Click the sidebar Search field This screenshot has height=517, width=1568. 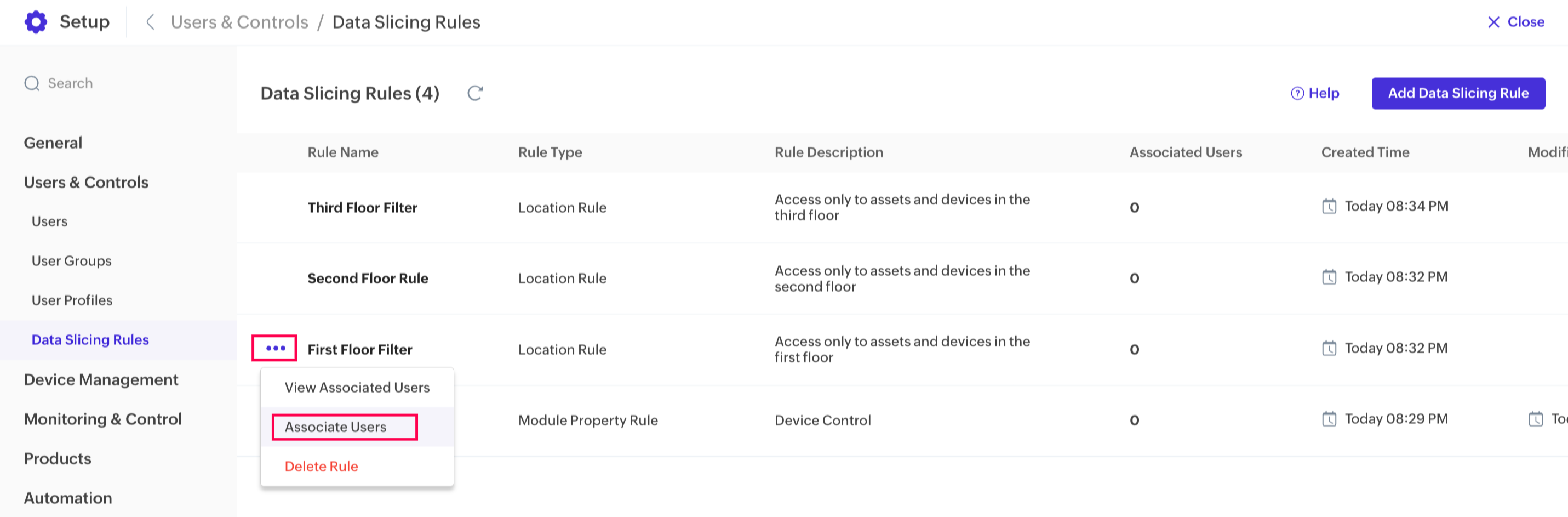tap(71, 83)
